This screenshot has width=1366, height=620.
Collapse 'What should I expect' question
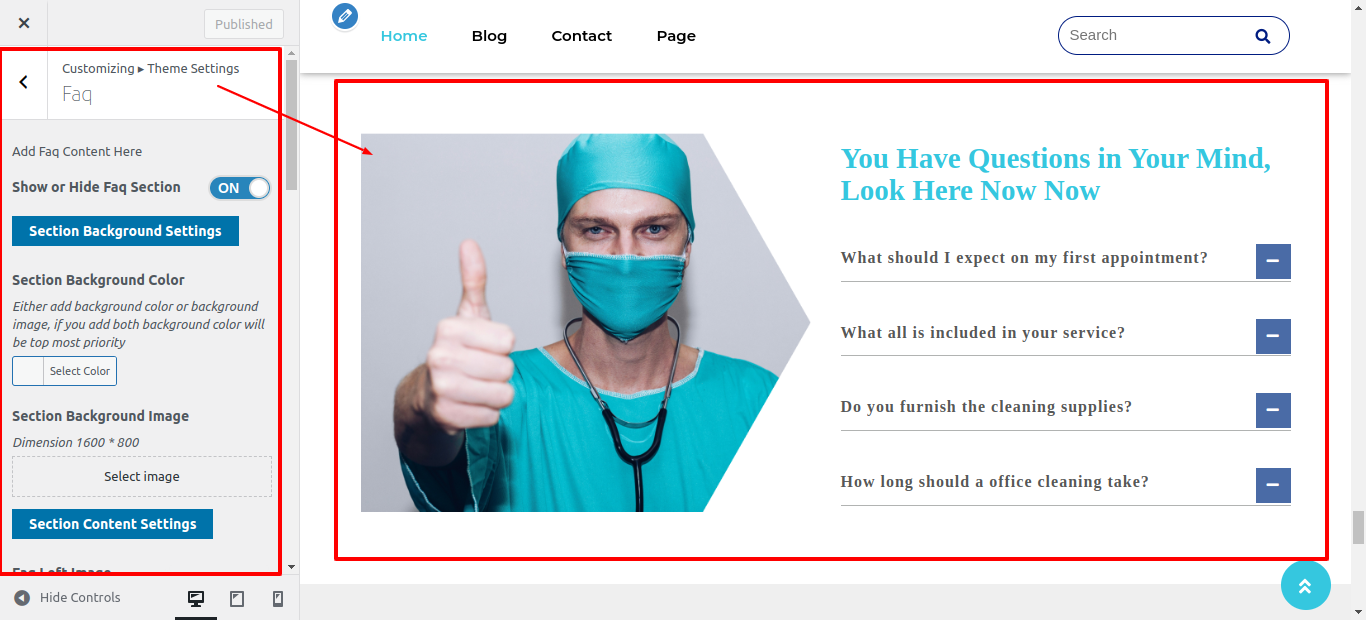[1273, 261]
